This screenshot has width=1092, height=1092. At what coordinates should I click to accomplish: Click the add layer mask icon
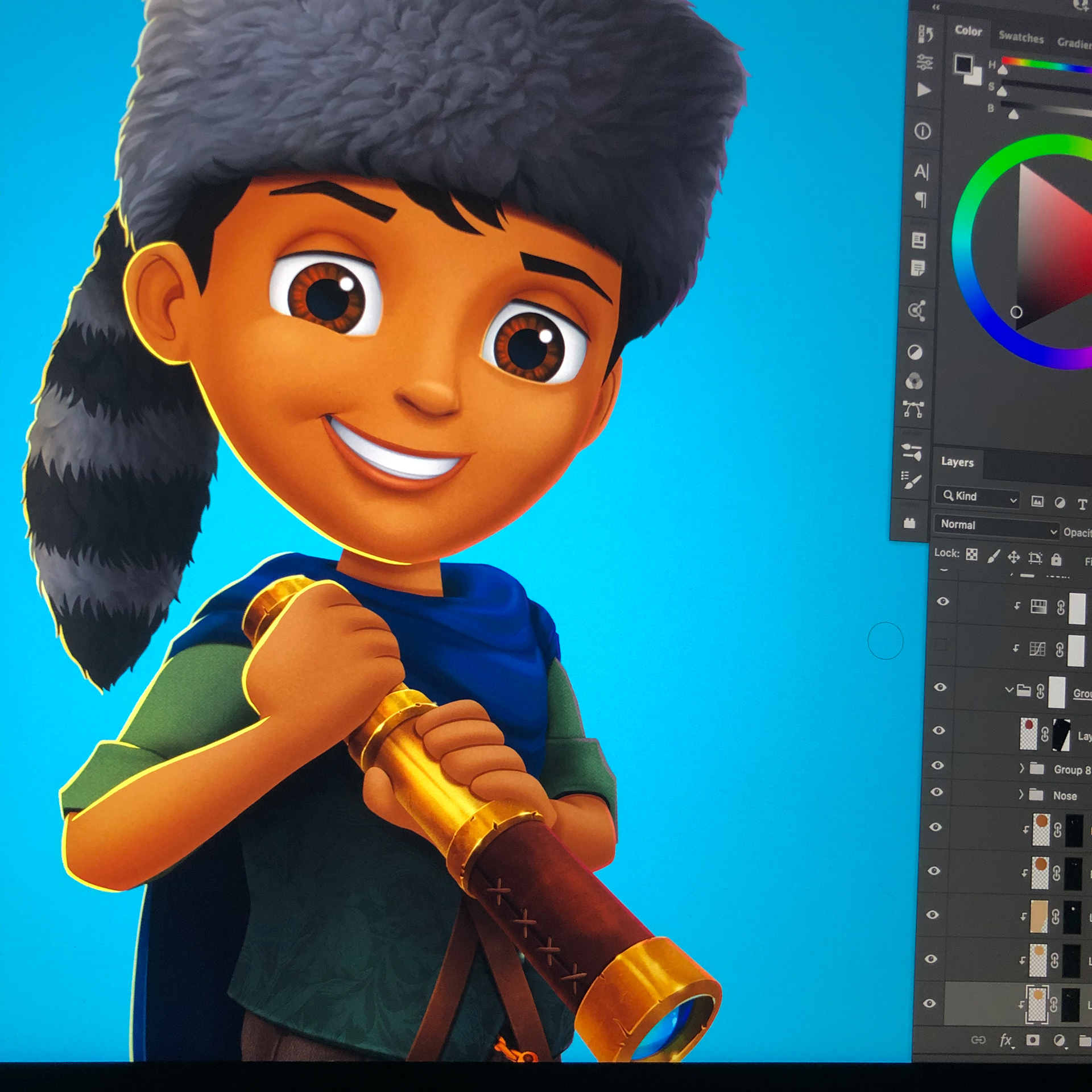point(1032,1040)
